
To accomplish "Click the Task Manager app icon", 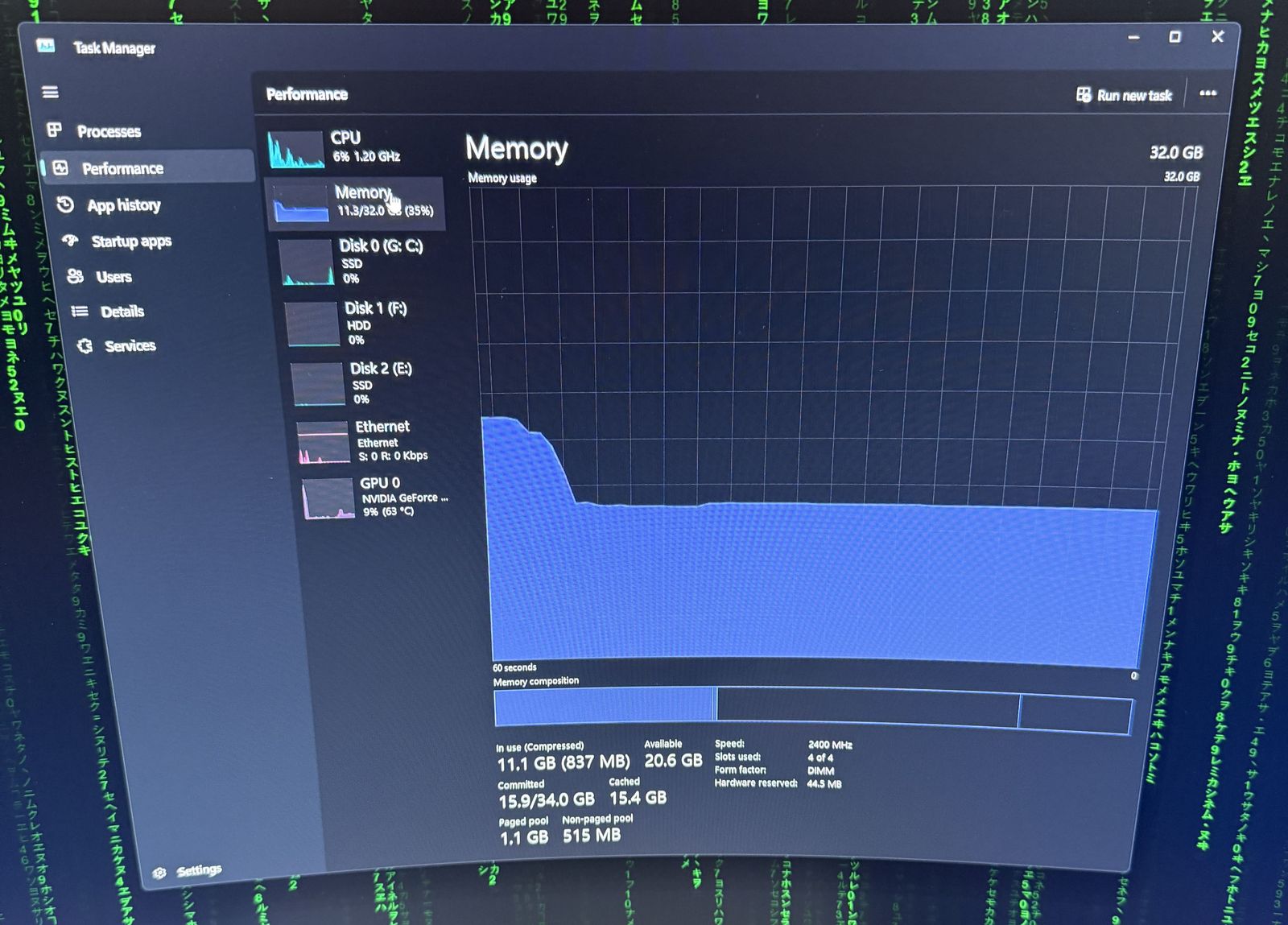I will click(46, 46).
